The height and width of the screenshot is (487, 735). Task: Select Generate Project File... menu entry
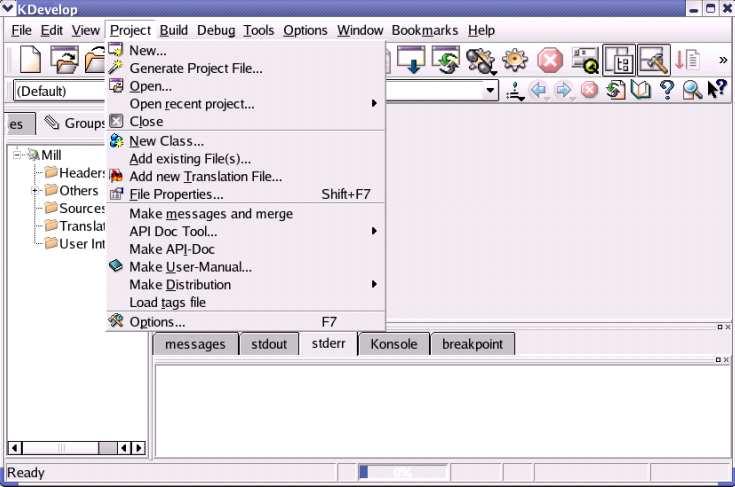[x=246, y=68]
